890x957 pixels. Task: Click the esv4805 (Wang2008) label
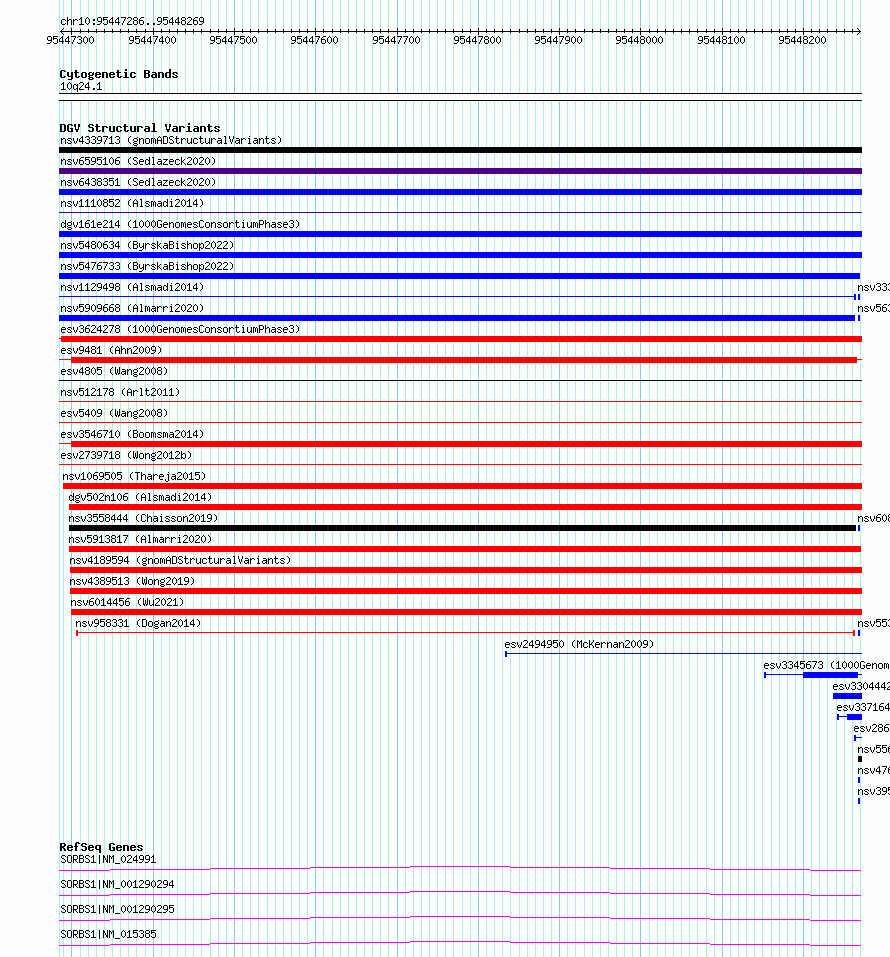[114, 371]
